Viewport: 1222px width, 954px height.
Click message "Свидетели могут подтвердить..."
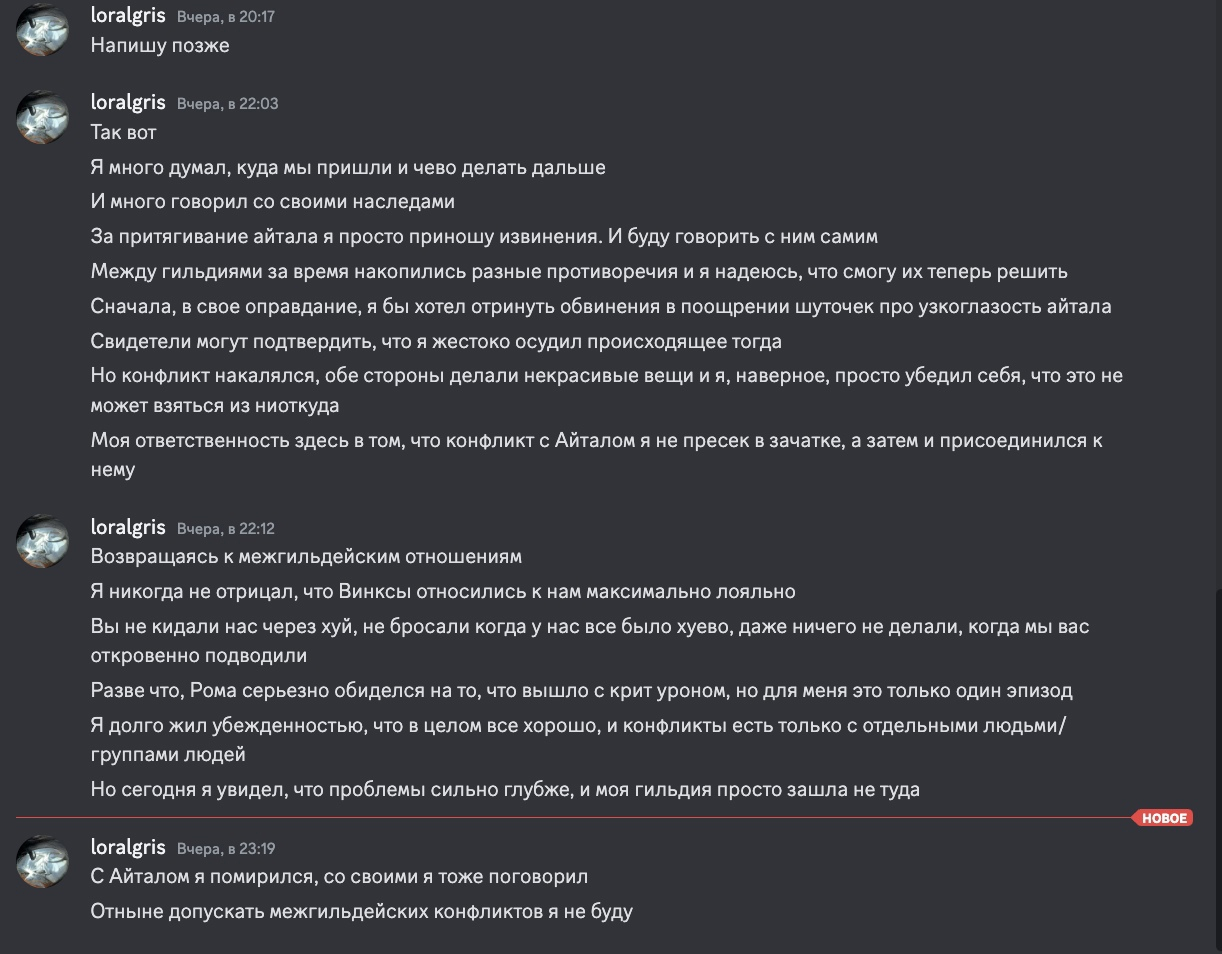(436, 342)
